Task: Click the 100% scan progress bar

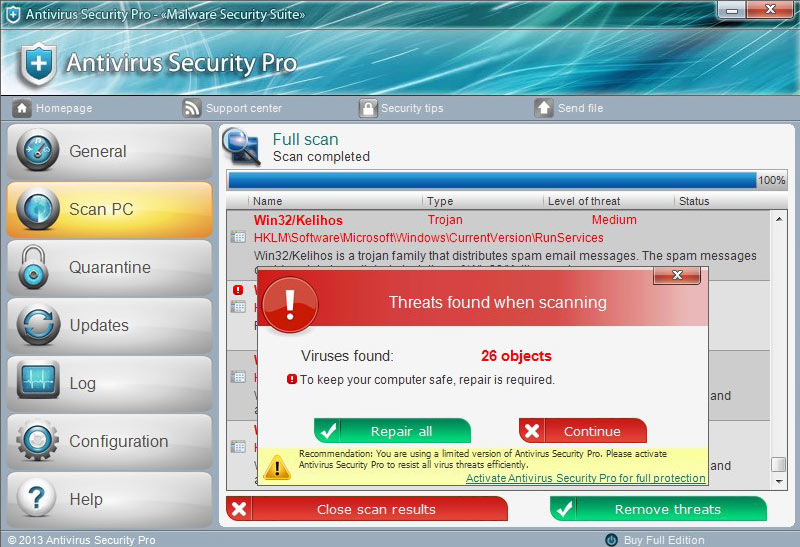Action: point(492,180)
